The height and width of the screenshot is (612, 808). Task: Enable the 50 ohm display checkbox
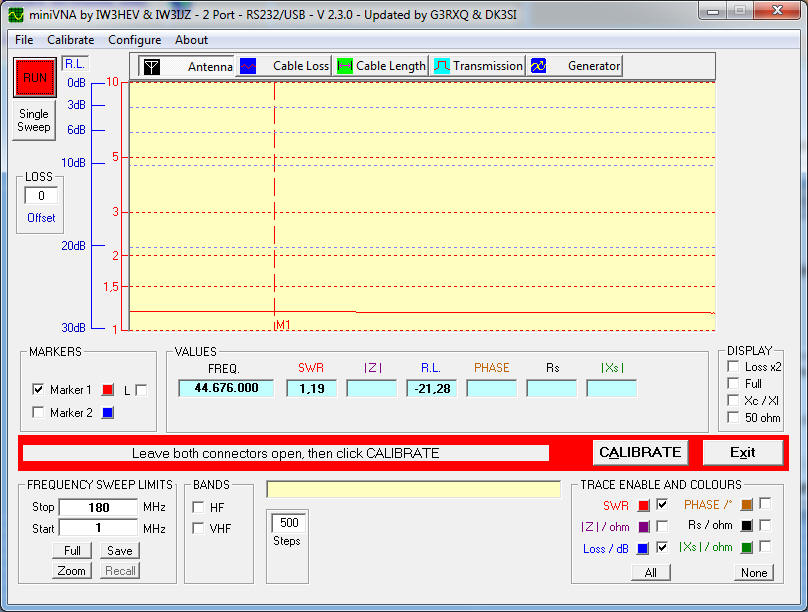pos(733,417)
